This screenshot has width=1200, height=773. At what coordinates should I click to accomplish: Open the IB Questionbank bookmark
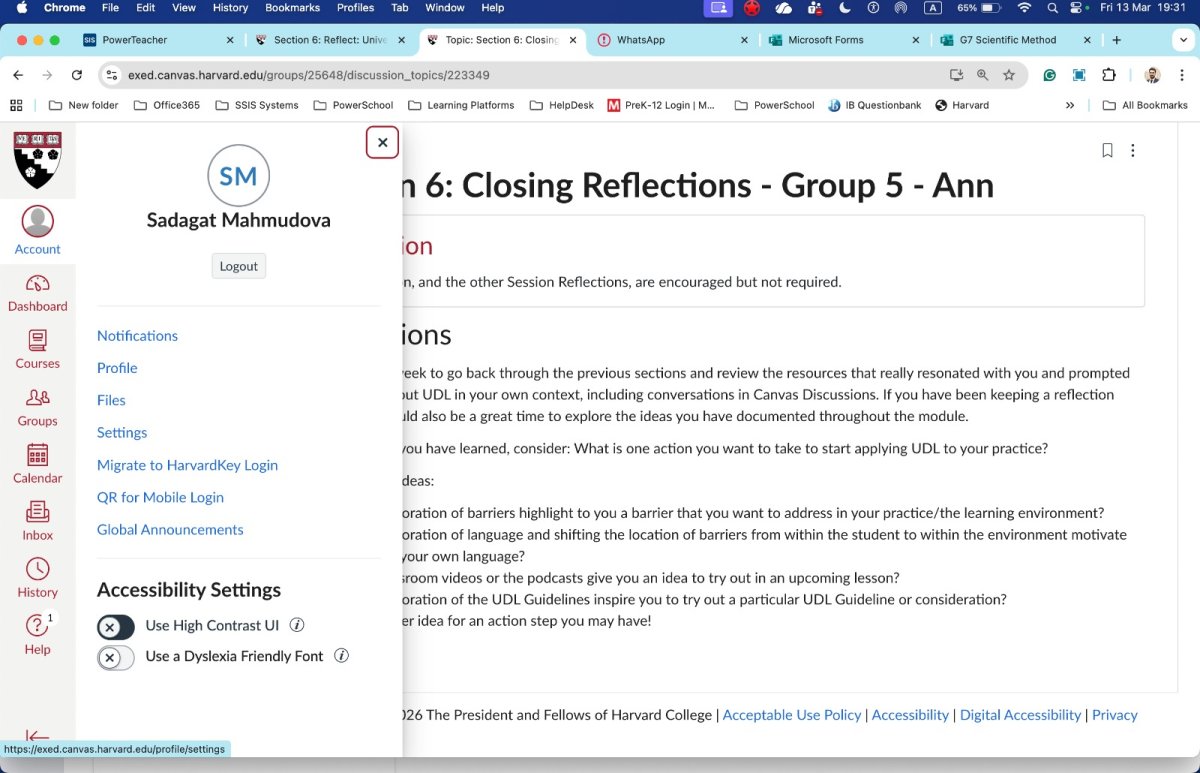pos(875,105)
